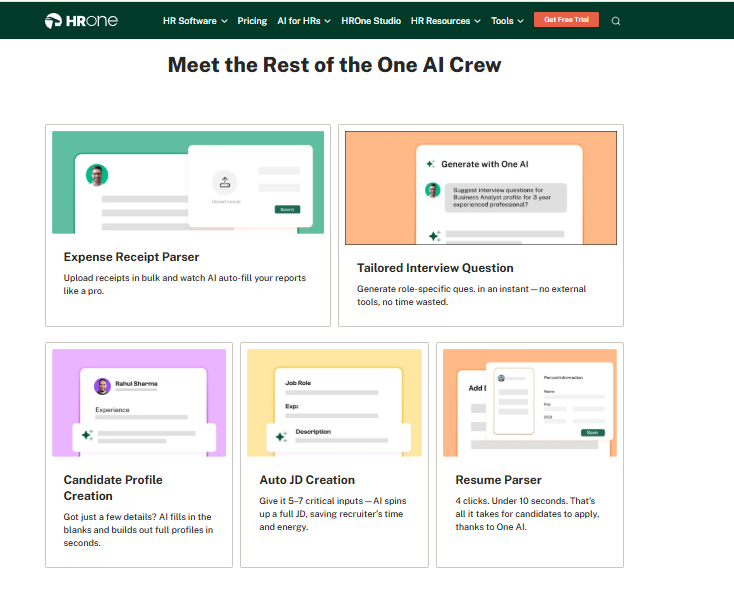Click avatar next to interview question prompt
The width and height of the screenshot is (734, 592).
click(x=433, y=190)
